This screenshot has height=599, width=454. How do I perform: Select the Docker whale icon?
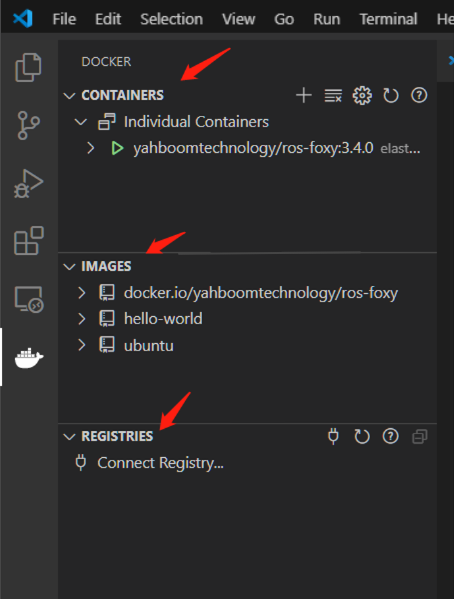point(29,358)
